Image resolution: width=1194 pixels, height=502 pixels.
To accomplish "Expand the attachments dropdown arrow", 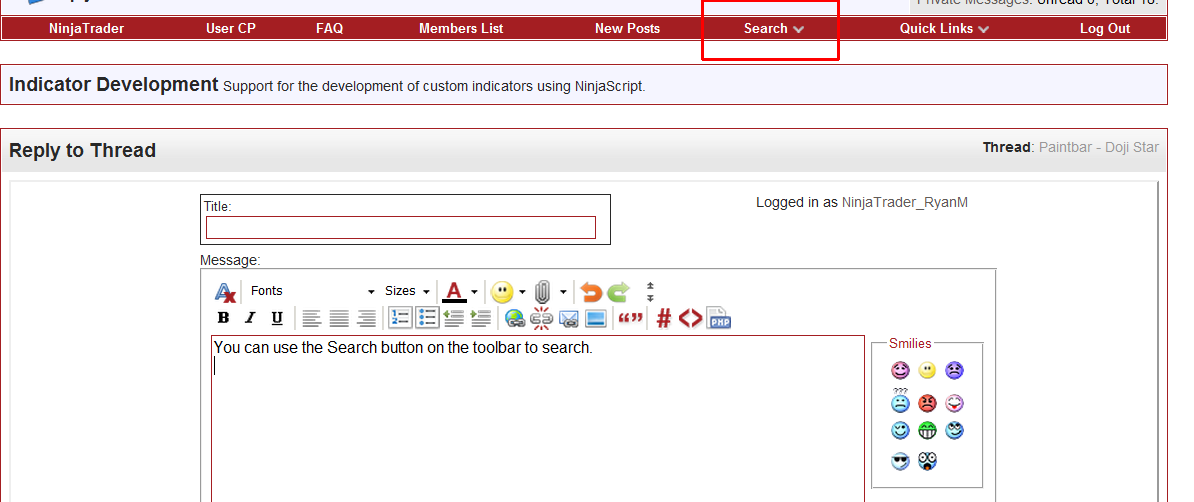I will [x=563, y=292].
